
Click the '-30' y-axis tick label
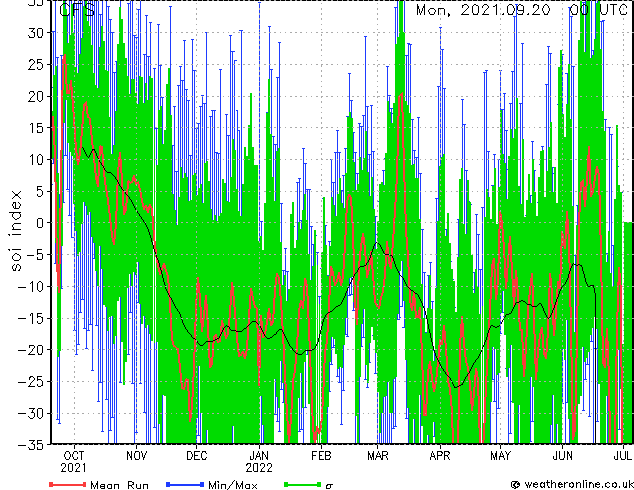pyautogui.click(x=31, y=413)
